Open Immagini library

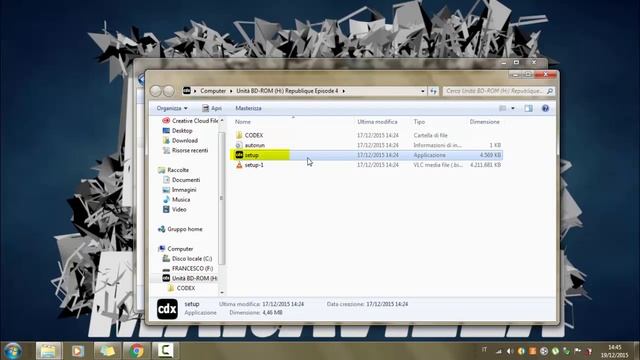180,190
